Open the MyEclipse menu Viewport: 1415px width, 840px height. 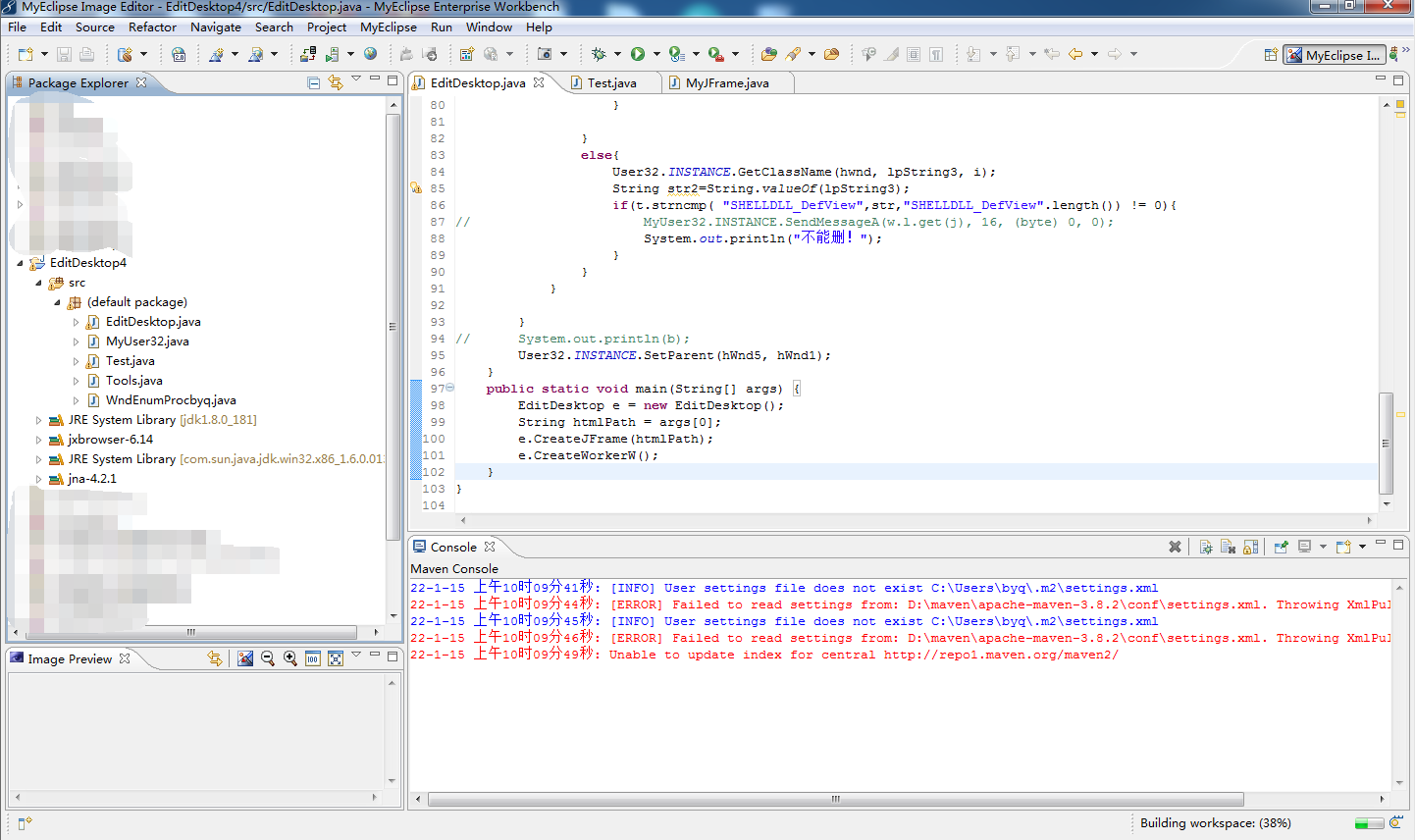tap(388, 27)
